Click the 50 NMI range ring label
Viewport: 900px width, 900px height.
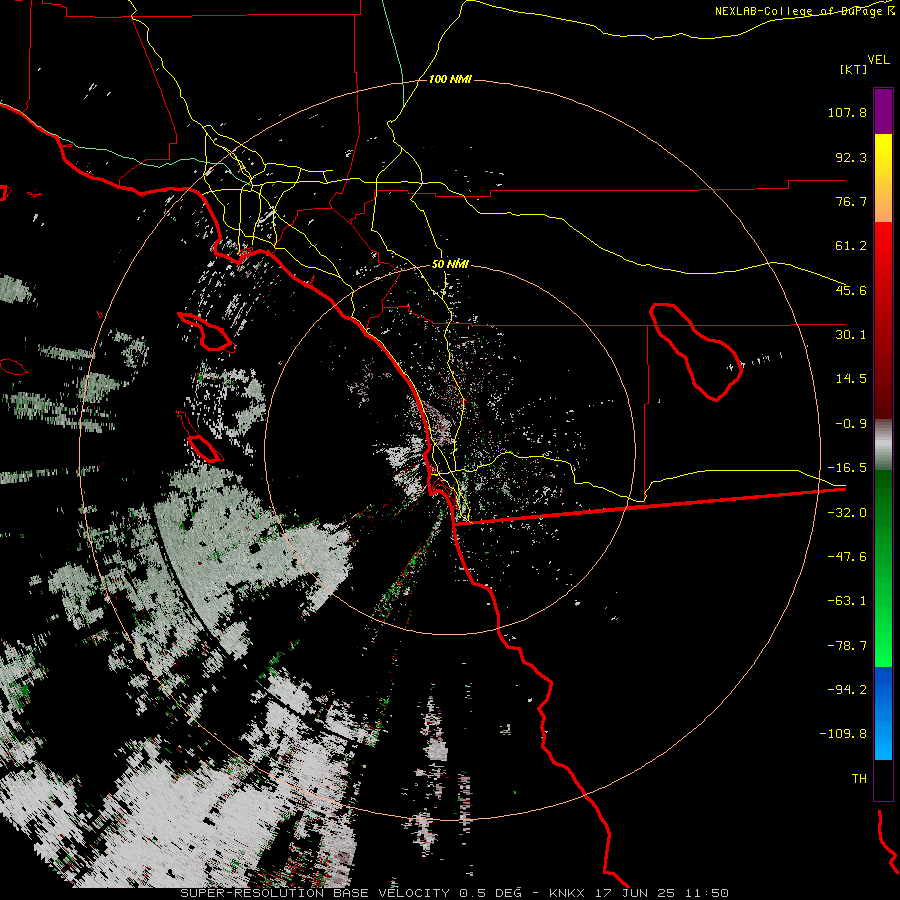point(450,265)
